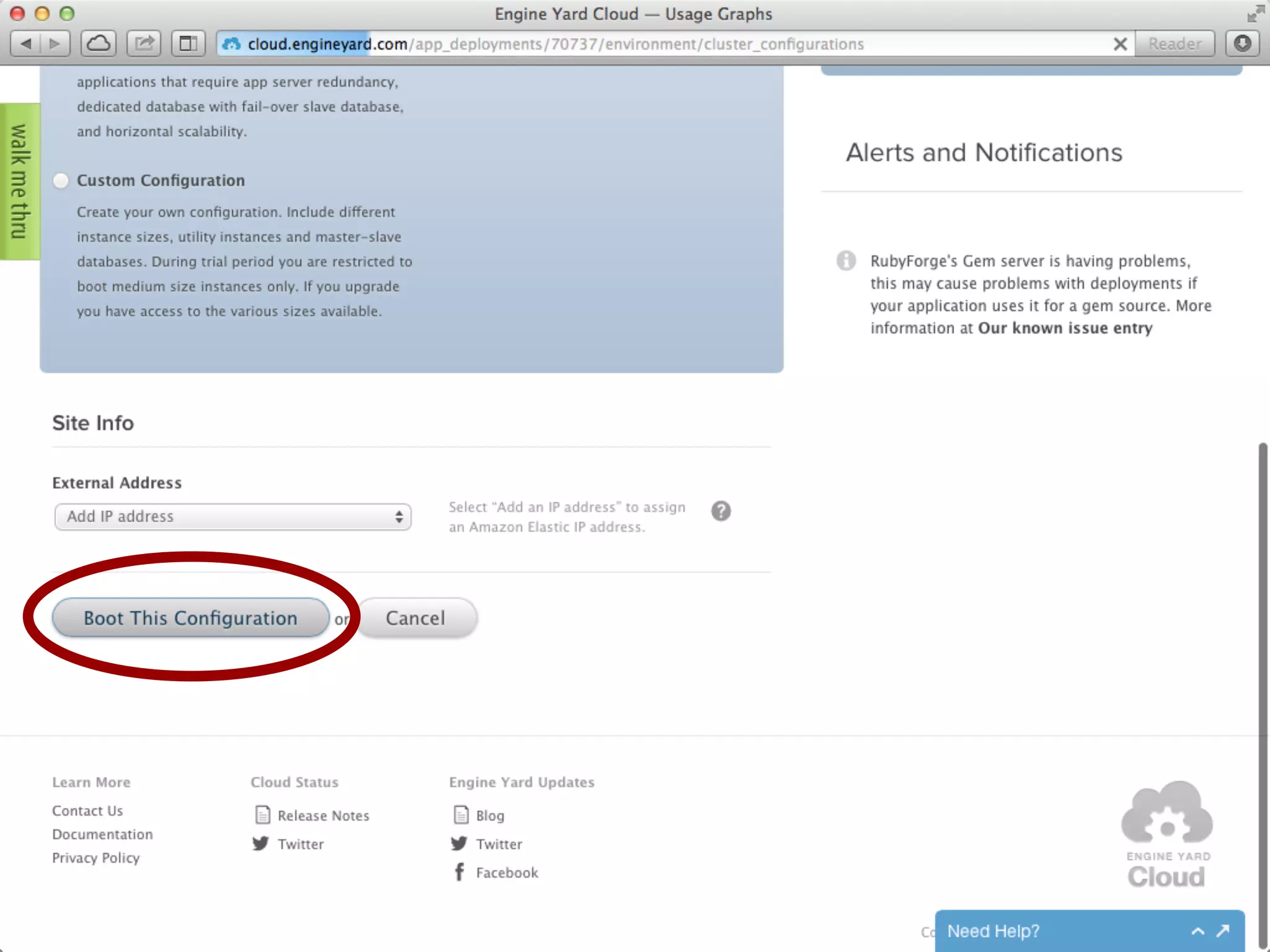Open the walk me thru tab
Screen dimensions: 1270x952
(x=19, y=182)
